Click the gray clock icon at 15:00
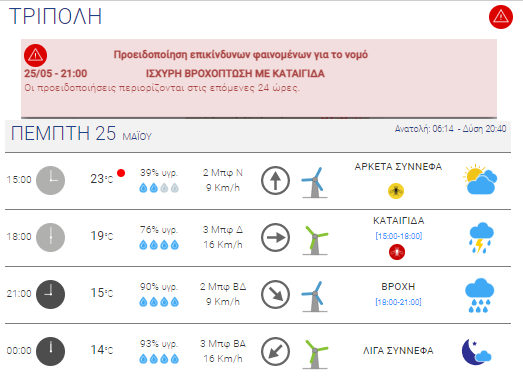523x377 pixels. pyautogui.click(x=50, y=180)
